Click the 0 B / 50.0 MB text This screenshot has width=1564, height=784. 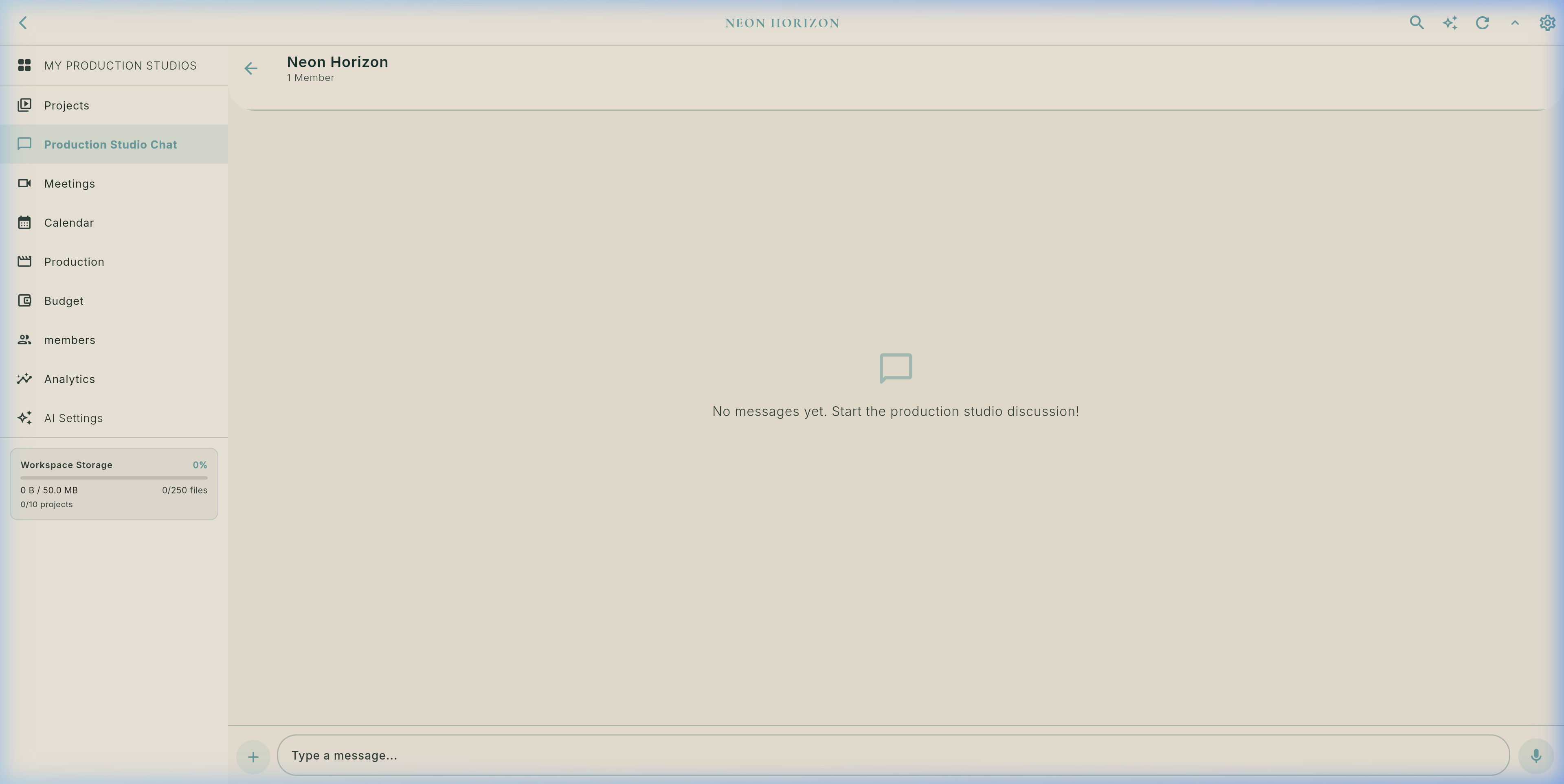49,490
